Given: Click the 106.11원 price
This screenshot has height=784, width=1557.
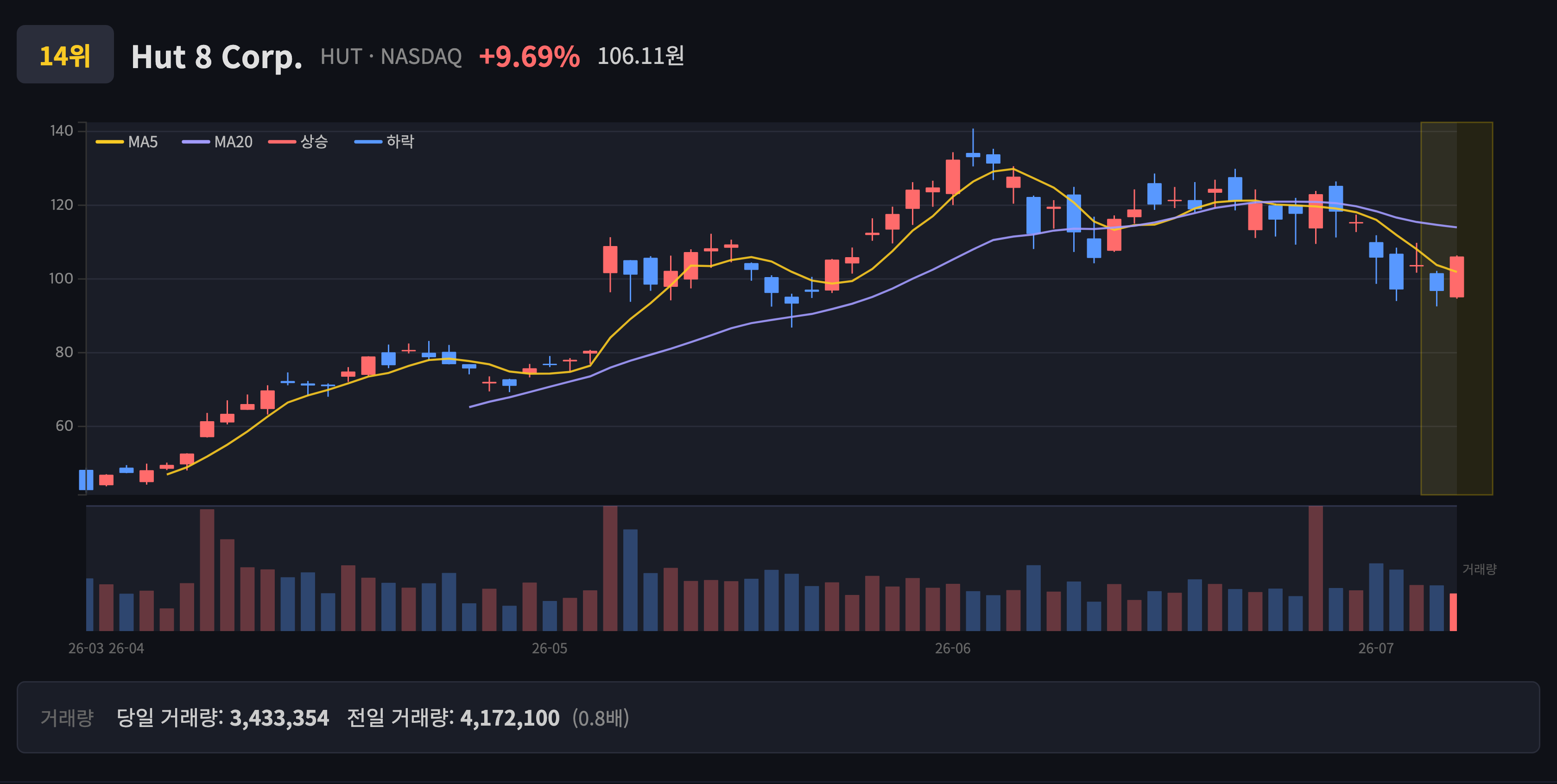Looking at the screenshot, I should click(x=641, y=56).
